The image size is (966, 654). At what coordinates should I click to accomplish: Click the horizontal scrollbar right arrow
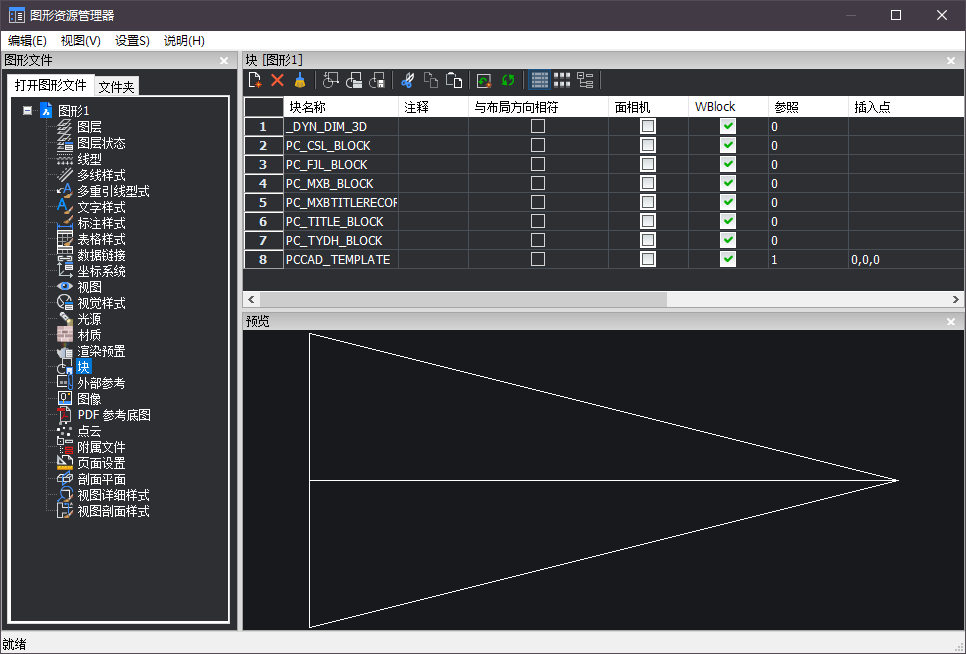point(957,299)
